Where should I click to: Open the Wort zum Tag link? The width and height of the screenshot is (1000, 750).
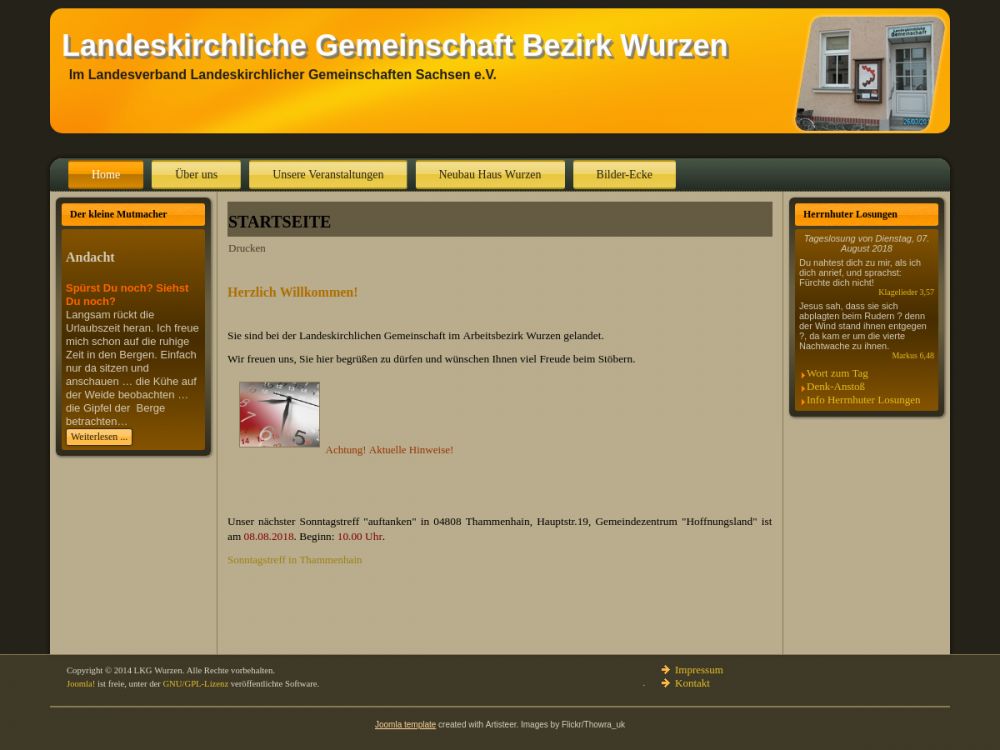click(x=837, y=373)
